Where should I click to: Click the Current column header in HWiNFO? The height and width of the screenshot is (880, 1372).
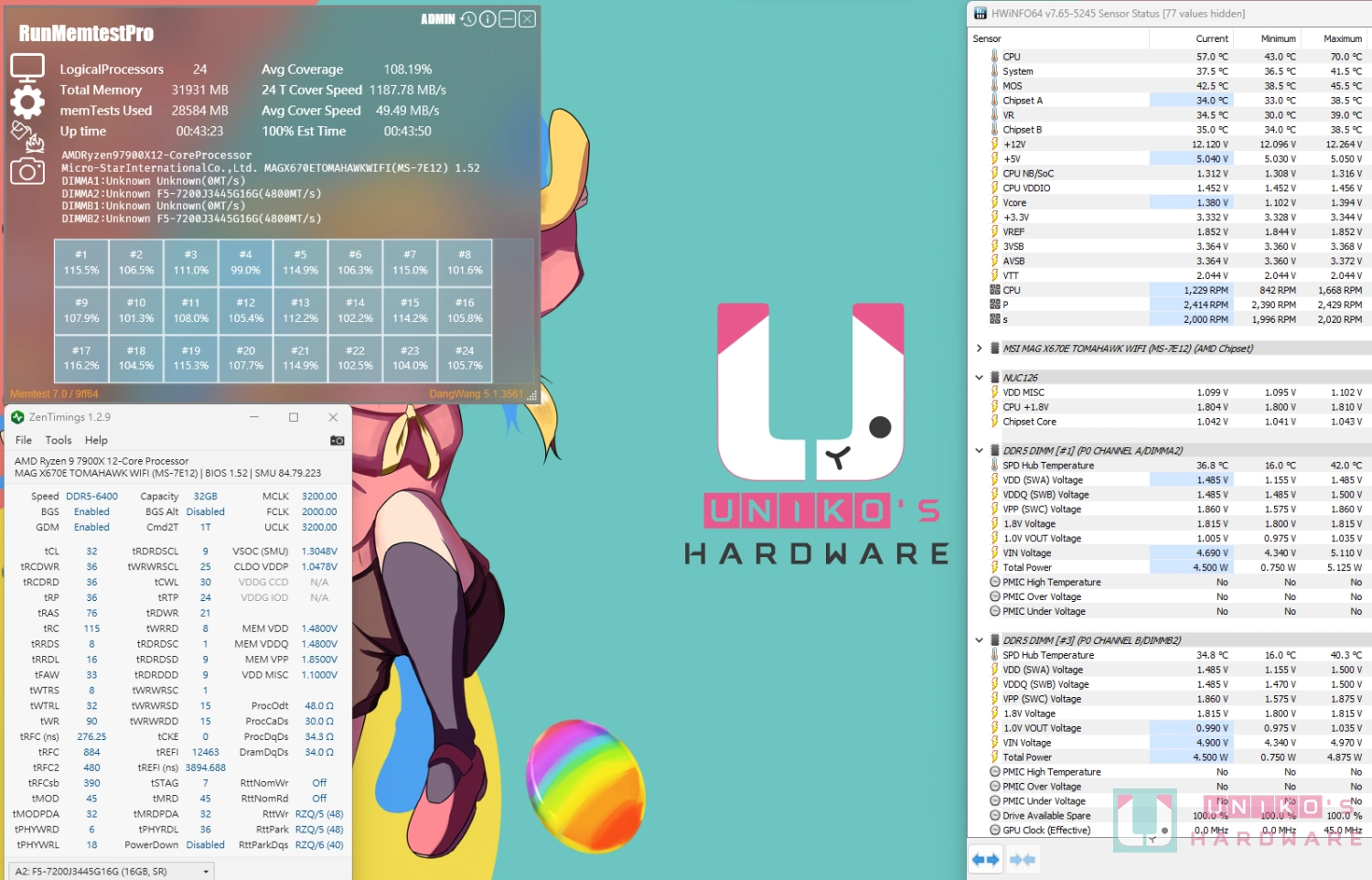click(1192, 38)
